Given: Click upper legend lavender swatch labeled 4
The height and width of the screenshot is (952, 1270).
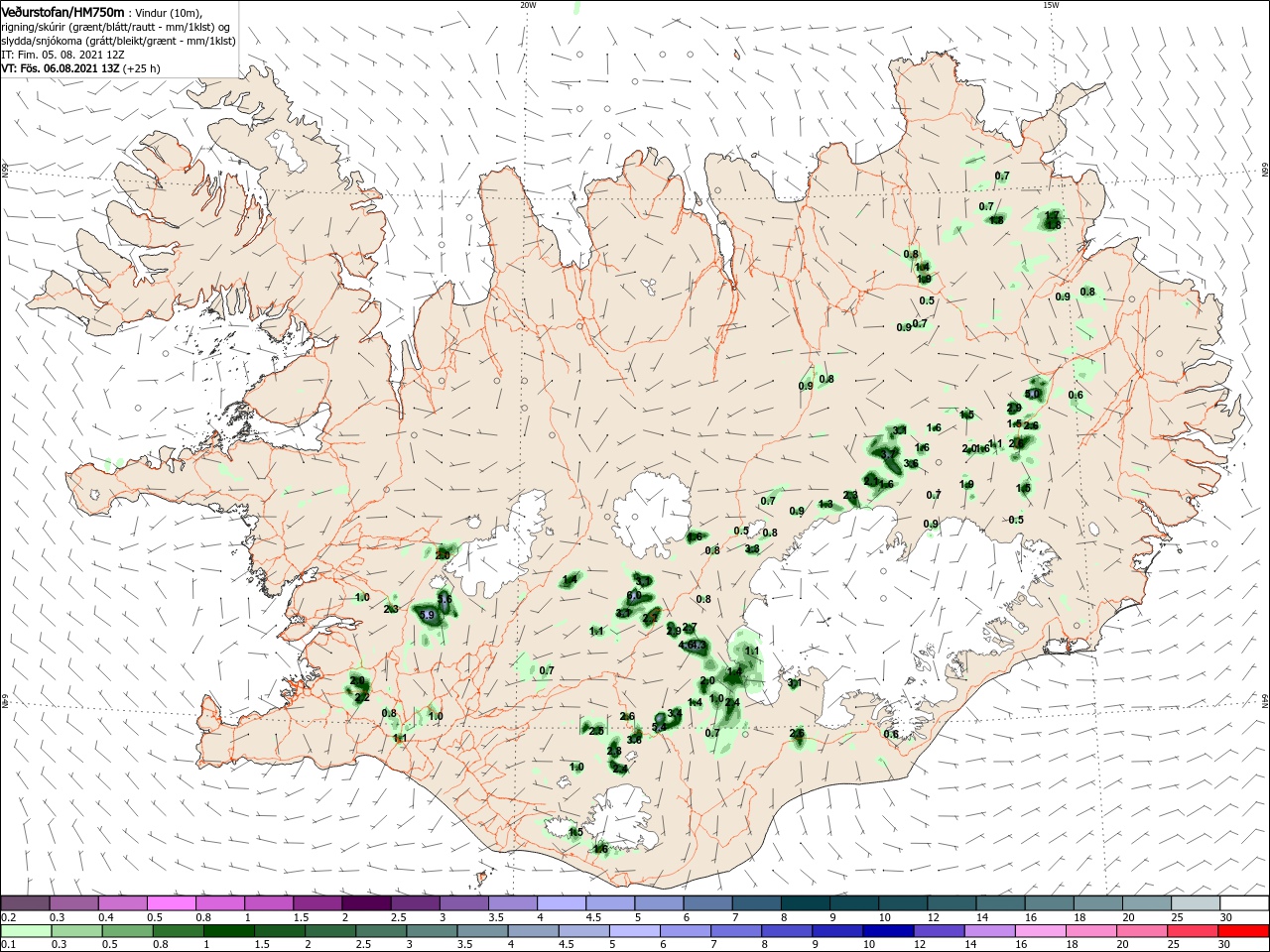Looking at the screenshot, I should tap(562, 902).
